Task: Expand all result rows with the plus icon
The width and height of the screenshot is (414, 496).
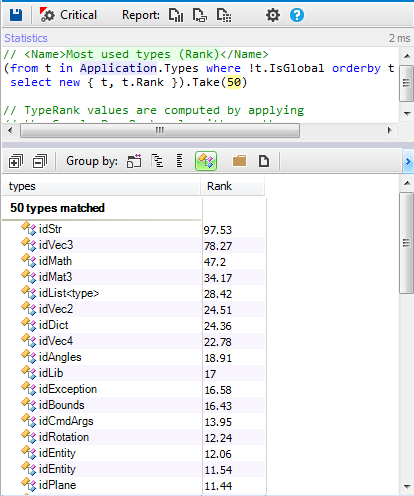Action: 16,162
